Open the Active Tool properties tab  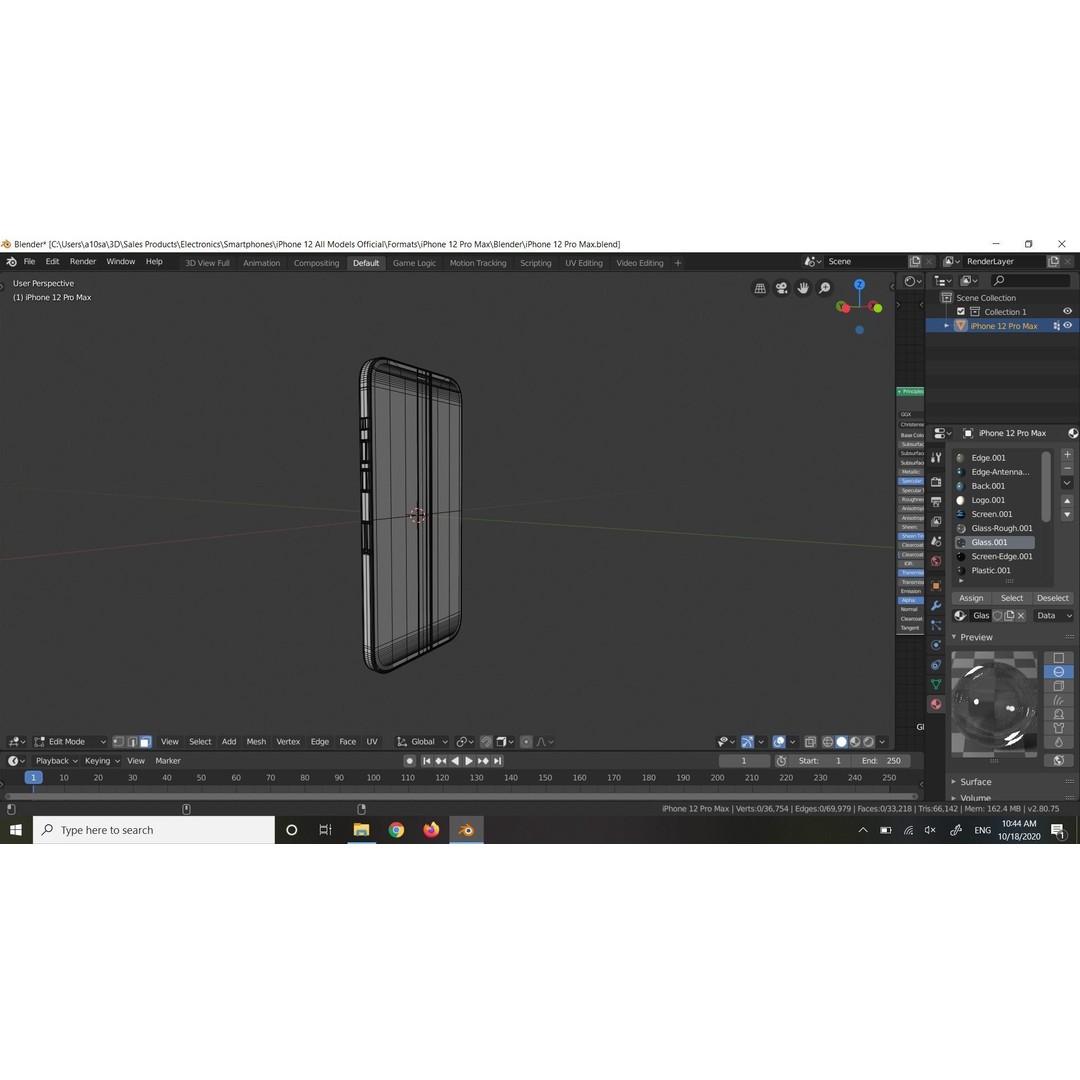coord(935,458)
